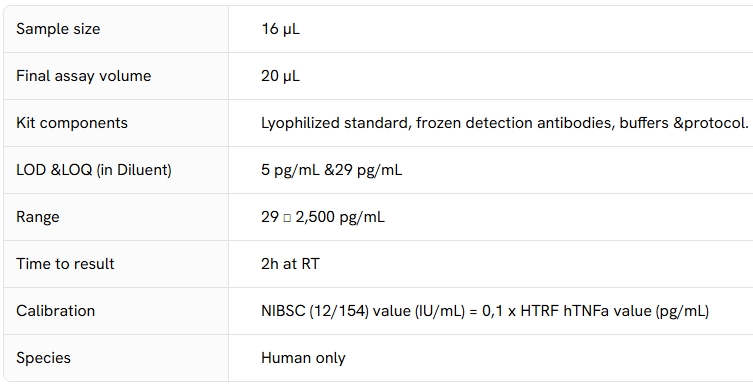Click the Kit components row label
This screenshot has width=753, height=391.
(72, 123)
